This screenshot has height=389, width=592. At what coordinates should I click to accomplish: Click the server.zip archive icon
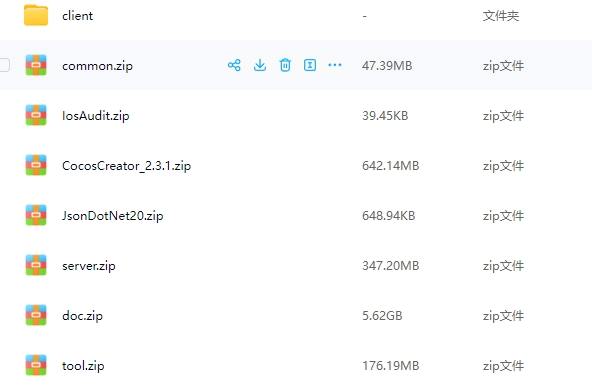point(36,265)
